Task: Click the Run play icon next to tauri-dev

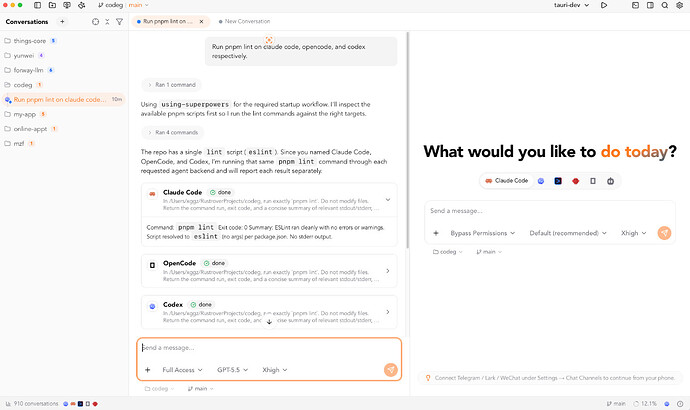Action: 604,5
